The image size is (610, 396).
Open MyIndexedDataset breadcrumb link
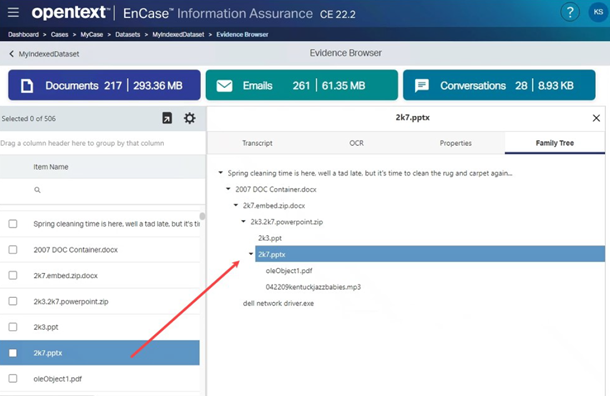point(178,35)
